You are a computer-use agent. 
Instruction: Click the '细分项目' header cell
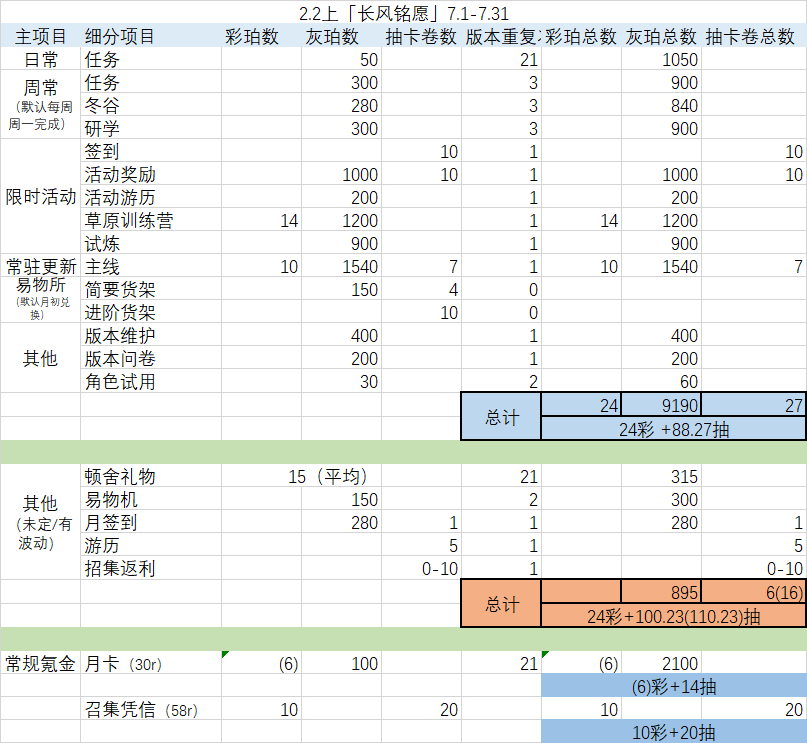pos(151,36)
